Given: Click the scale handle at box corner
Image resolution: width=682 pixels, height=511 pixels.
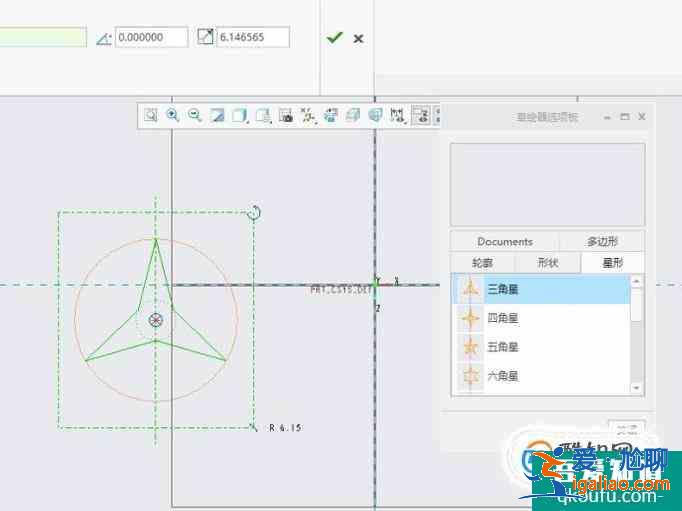Looking at the screenshot, I should (254, 428).
